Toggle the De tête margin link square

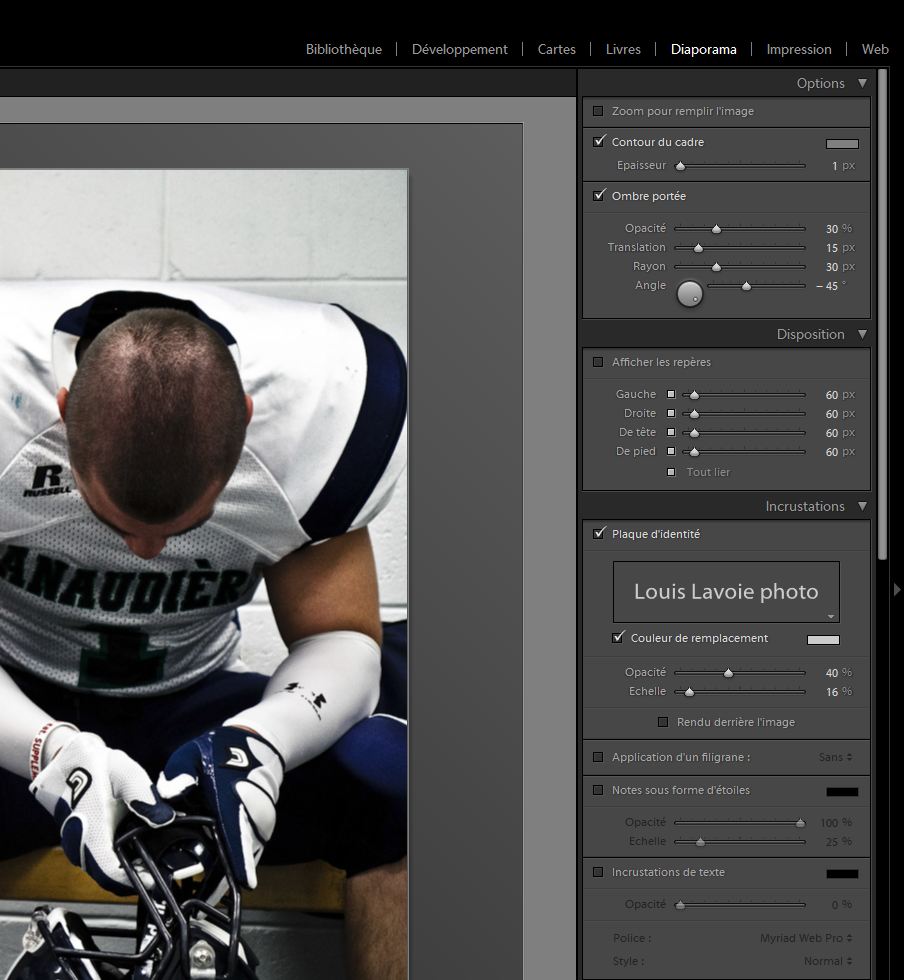(671, 433)
